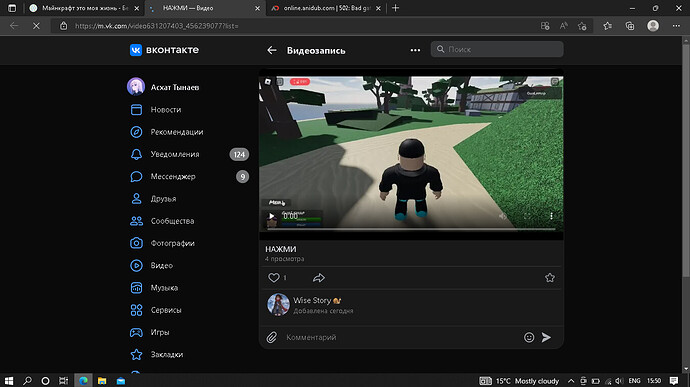Open File Explorer from taskbar
Image resolution: width=690 pixels, height=387 pixels.
(102, 381)
